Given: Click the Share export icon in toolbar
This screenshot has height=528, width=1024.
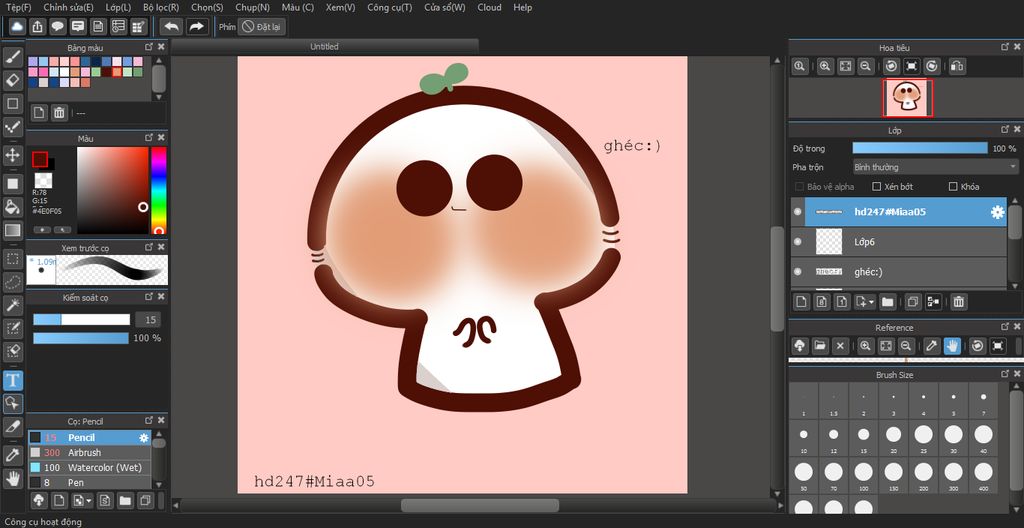Looking at the screenshot, I should (x=38, y=27).
